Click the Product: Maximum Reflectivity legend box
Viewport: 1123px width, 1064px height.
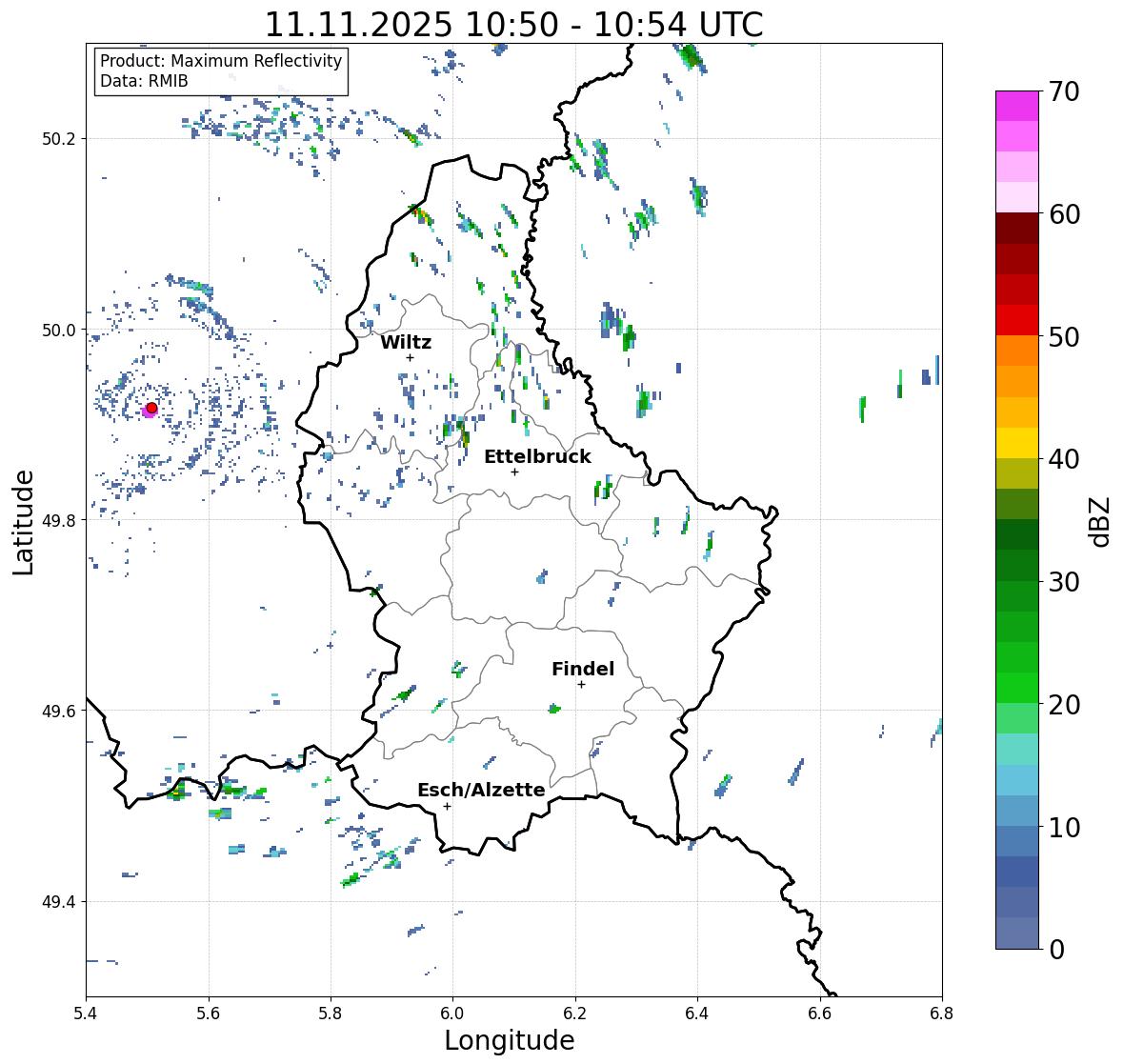click(x=221, y=70)
